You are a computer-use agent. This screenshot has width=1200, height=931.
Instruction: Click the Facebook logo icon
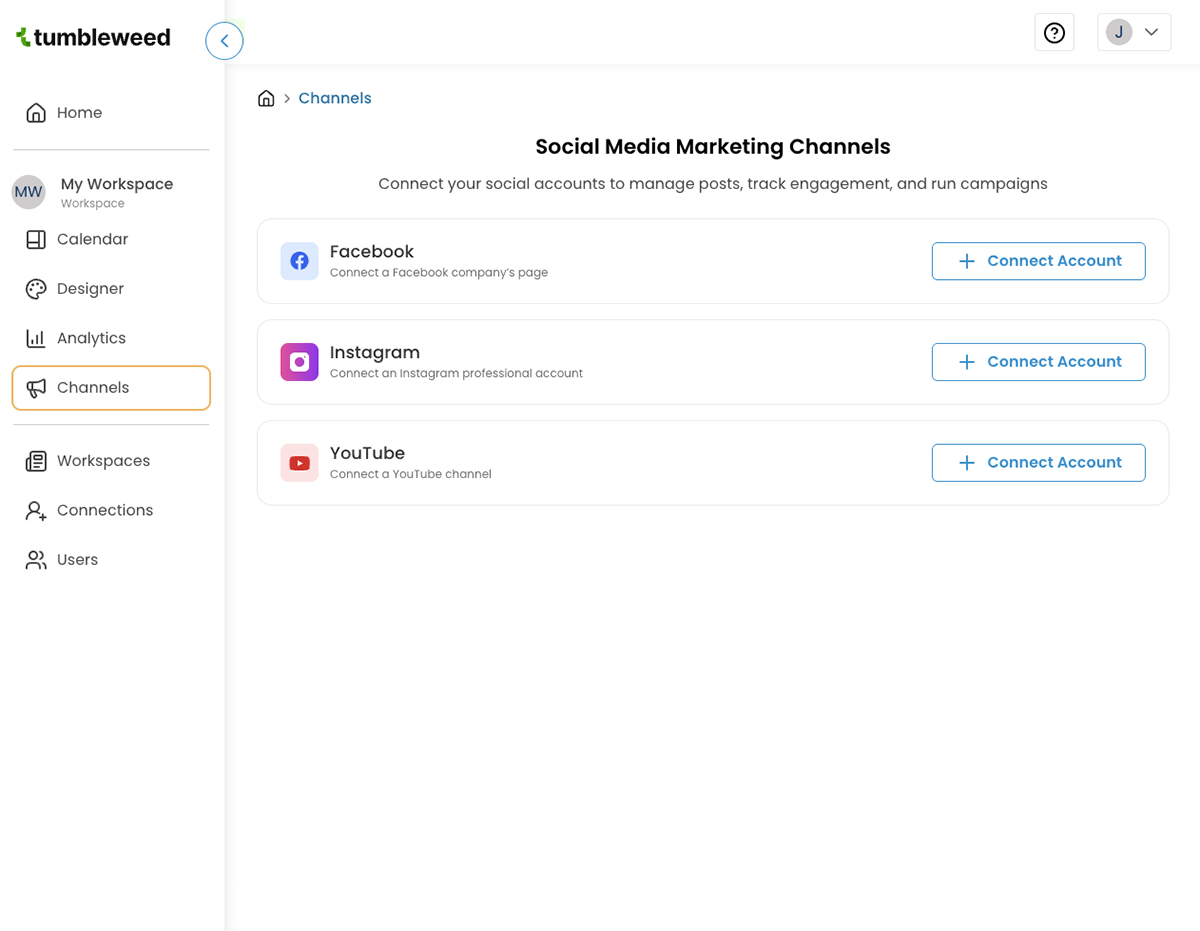(299, 261)
